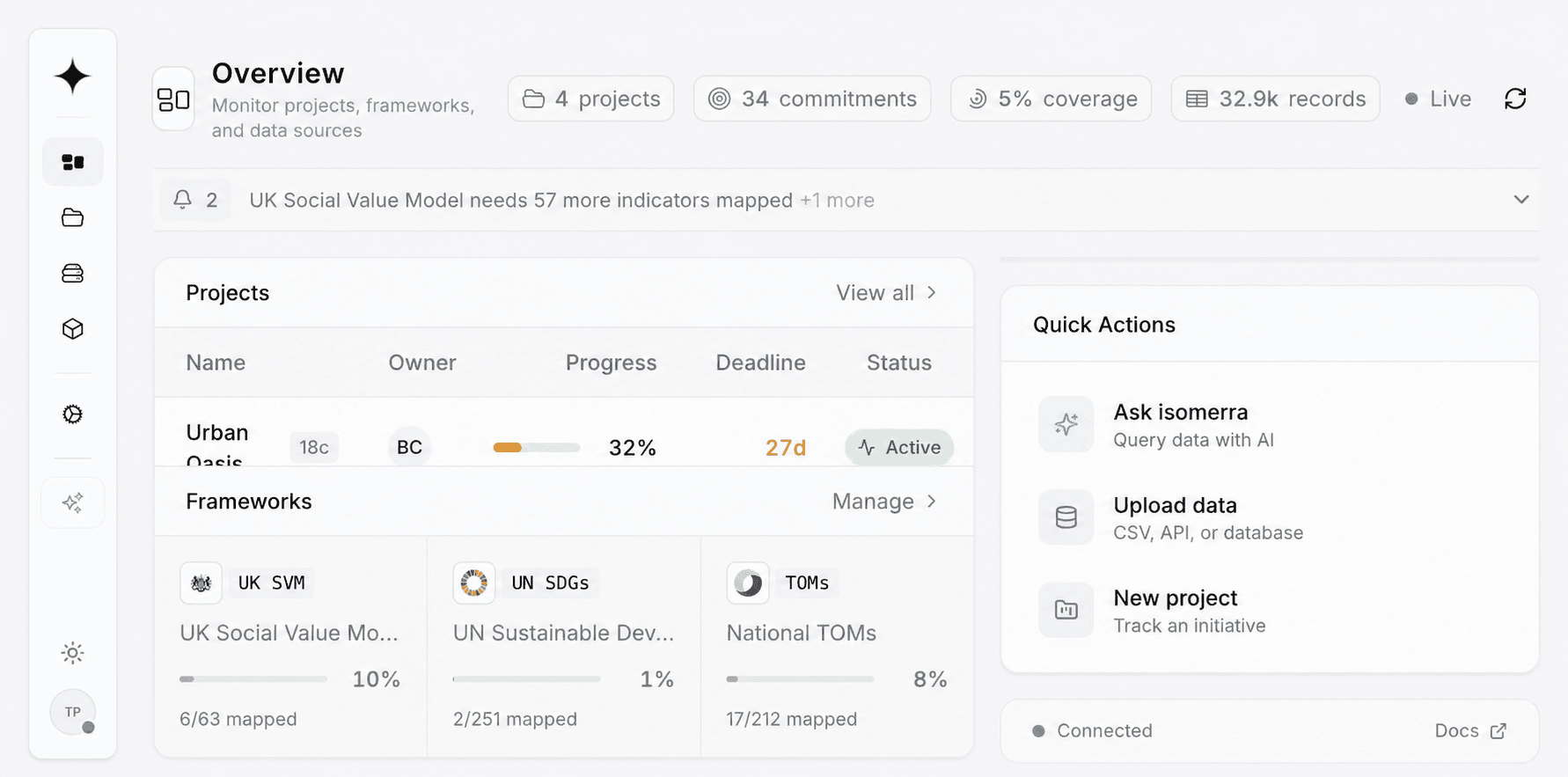The image size is (1568, 777).
Task: Click the isomerra star logo in sidebar
Action: pos(72,77)
